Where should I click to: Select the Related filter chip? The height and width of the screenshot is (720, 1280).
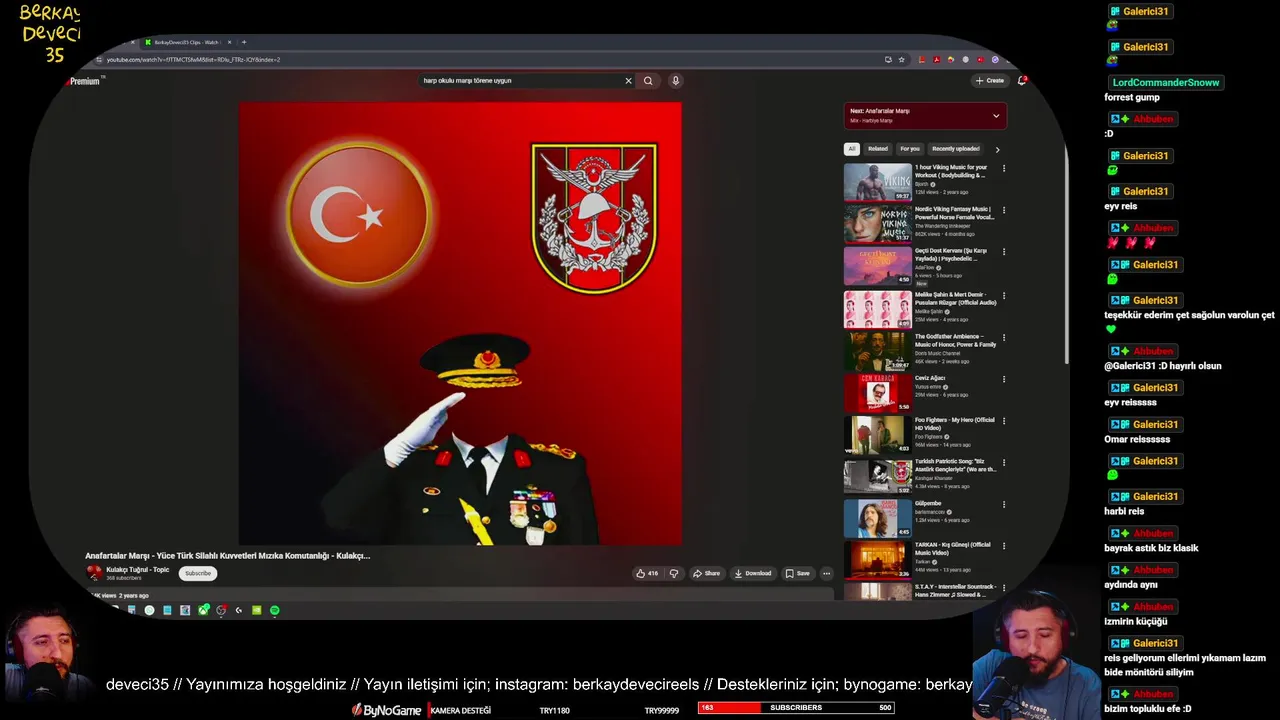[878, 149]
